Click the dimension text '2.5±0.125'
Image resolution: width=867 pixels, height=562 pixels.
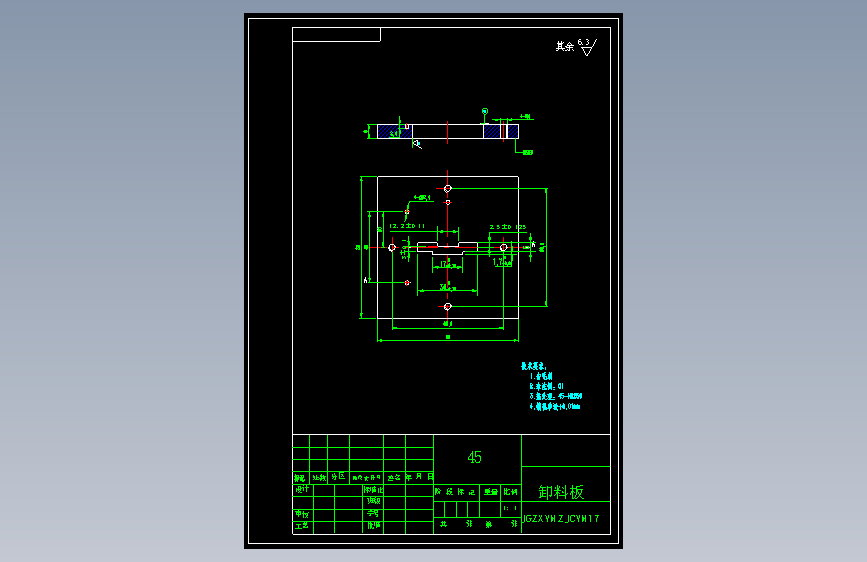(x=508, y=227)
